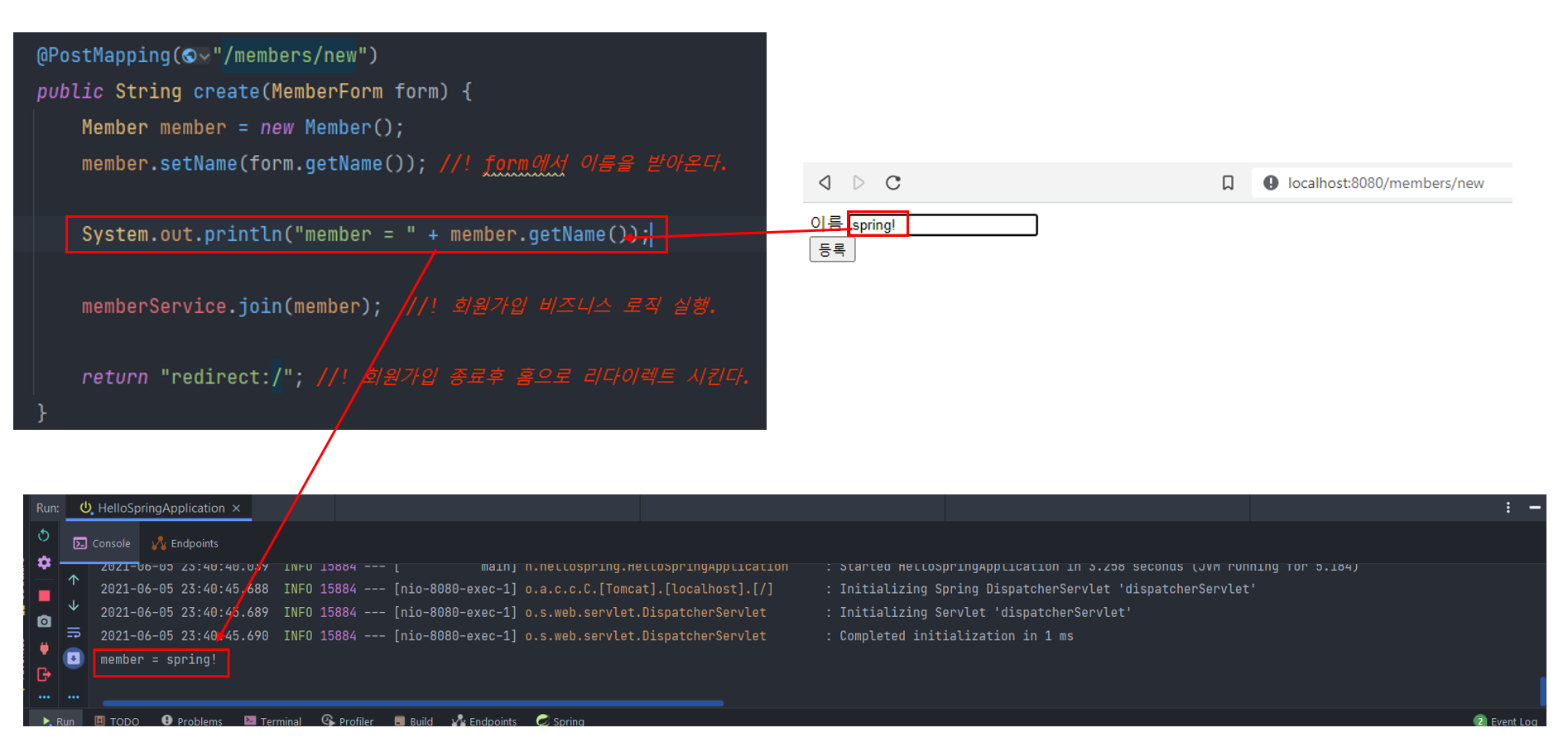Click 'Initializing Spring DispatcherServlet' log message
Viewport: 1568px width, 747px height.
[1047, 590]
